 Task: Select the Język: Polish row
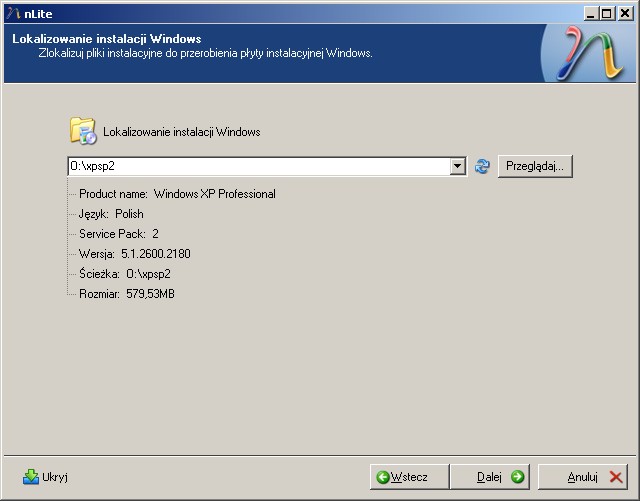click(x=111, y=214)
